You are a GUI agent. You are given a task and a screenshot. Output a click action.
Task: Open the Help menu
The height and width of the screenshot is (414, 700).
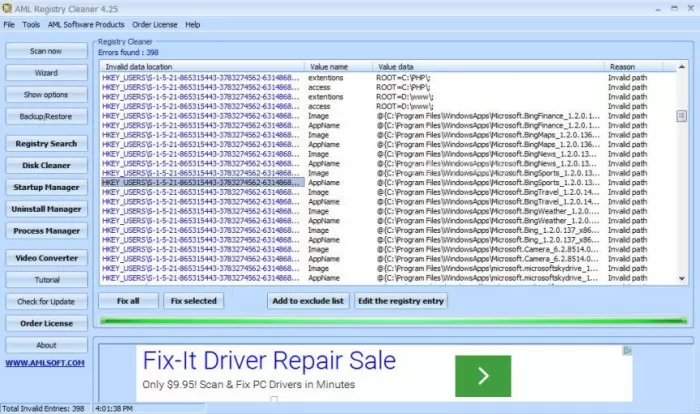point(192,25)
